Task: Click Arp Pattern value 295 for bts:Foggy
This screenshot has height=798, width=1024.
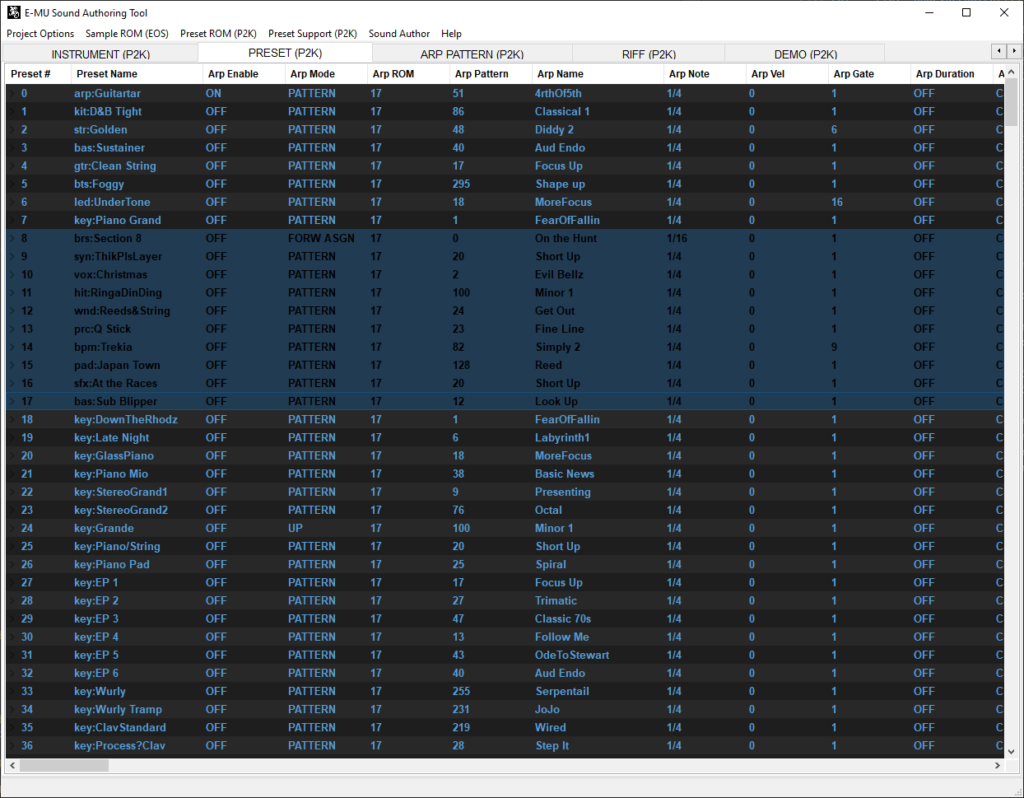Action: (x=461, y=184)
